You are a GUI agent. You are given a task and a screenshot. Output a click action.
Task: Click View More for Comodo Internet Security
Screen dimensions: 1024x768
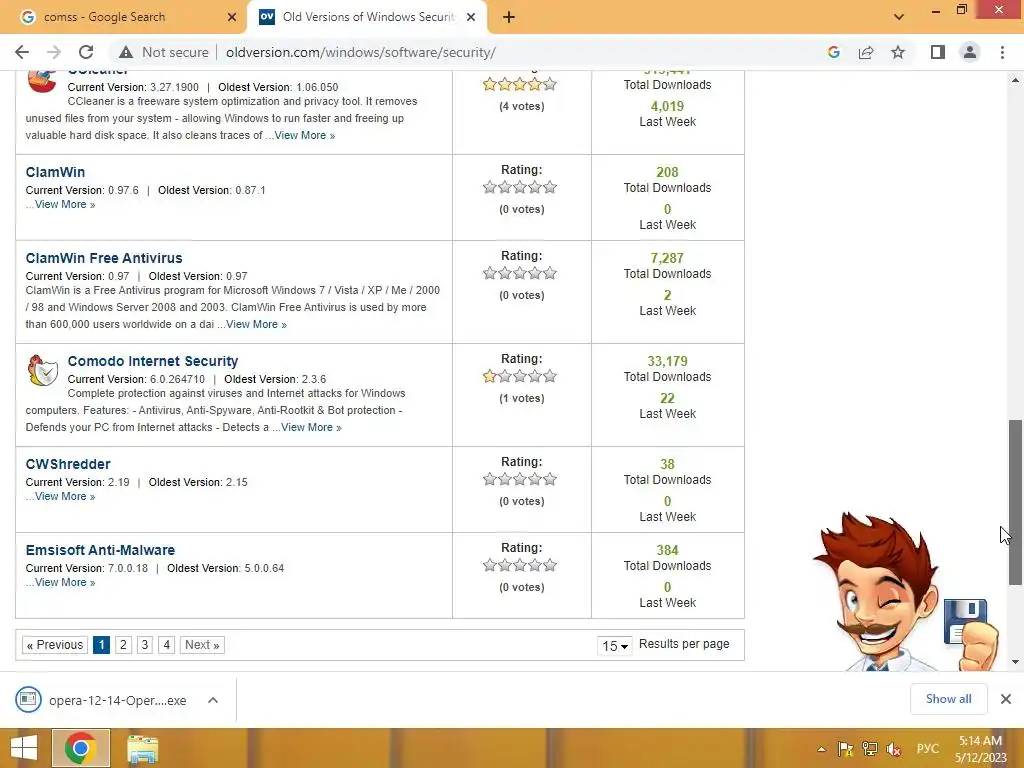[x=311, y=427]
